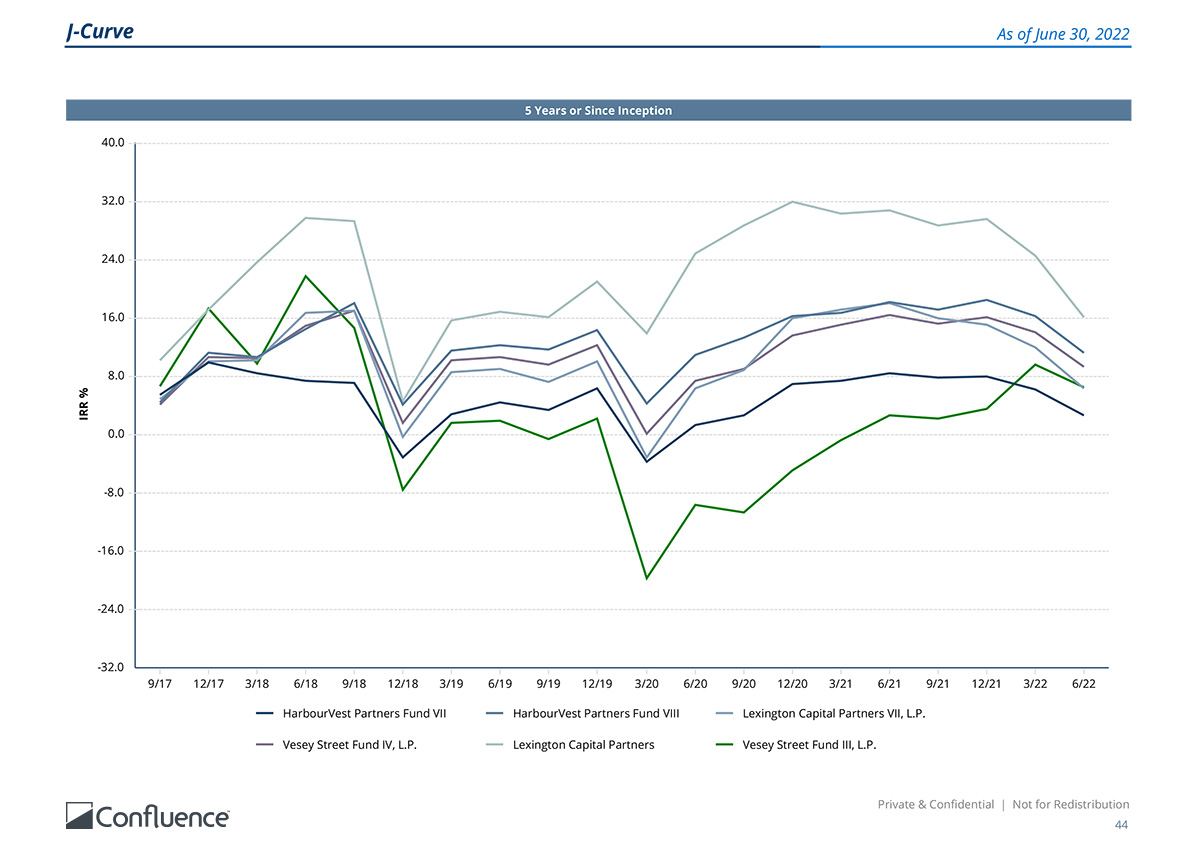1200x848 pixels.
Task: Click the Confluence logo icon
Action: pos(80,815)
